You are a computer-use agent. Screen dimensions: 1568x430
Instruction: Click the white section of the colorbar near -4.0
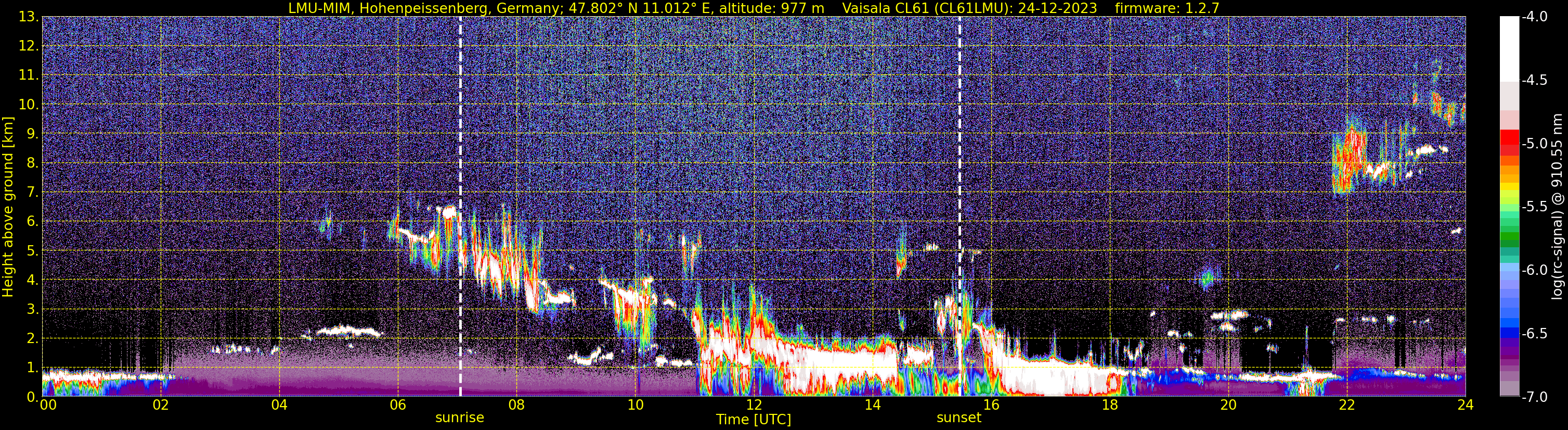tap(1509, 49)
